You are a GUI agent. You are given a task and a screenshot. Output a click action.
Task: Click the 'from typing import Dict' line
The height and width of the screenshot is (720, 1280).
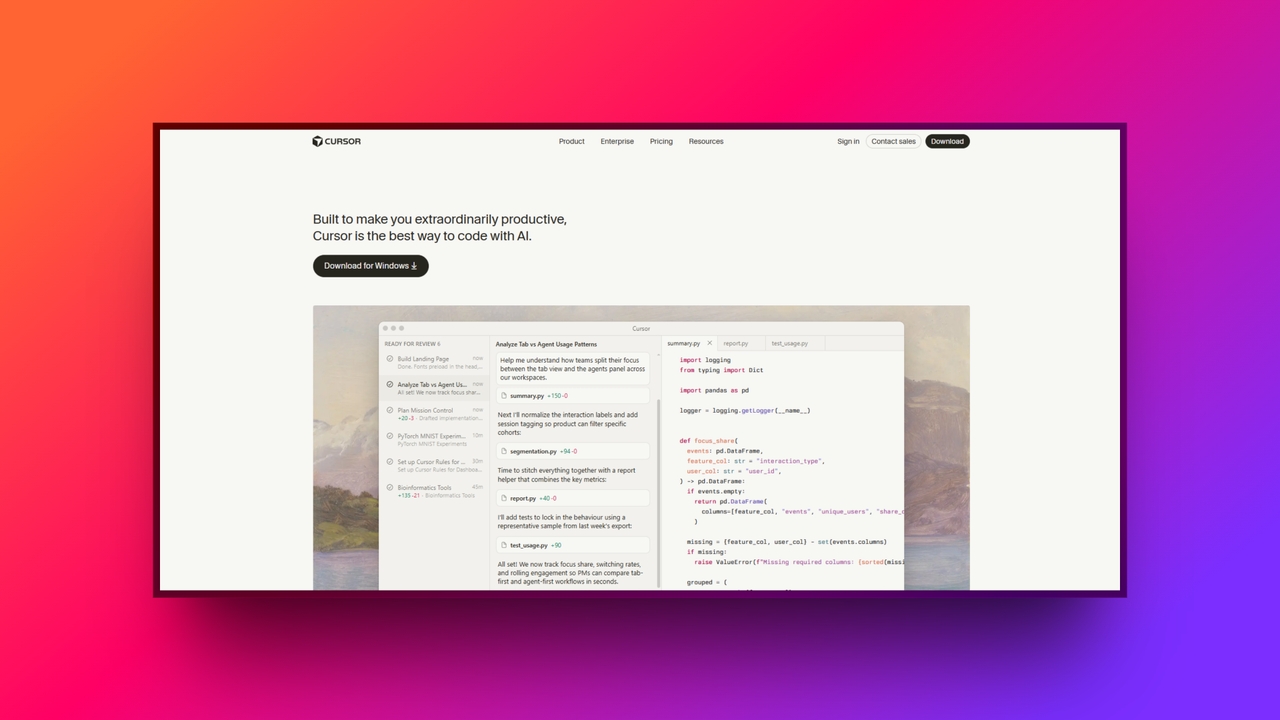point(721,370)
